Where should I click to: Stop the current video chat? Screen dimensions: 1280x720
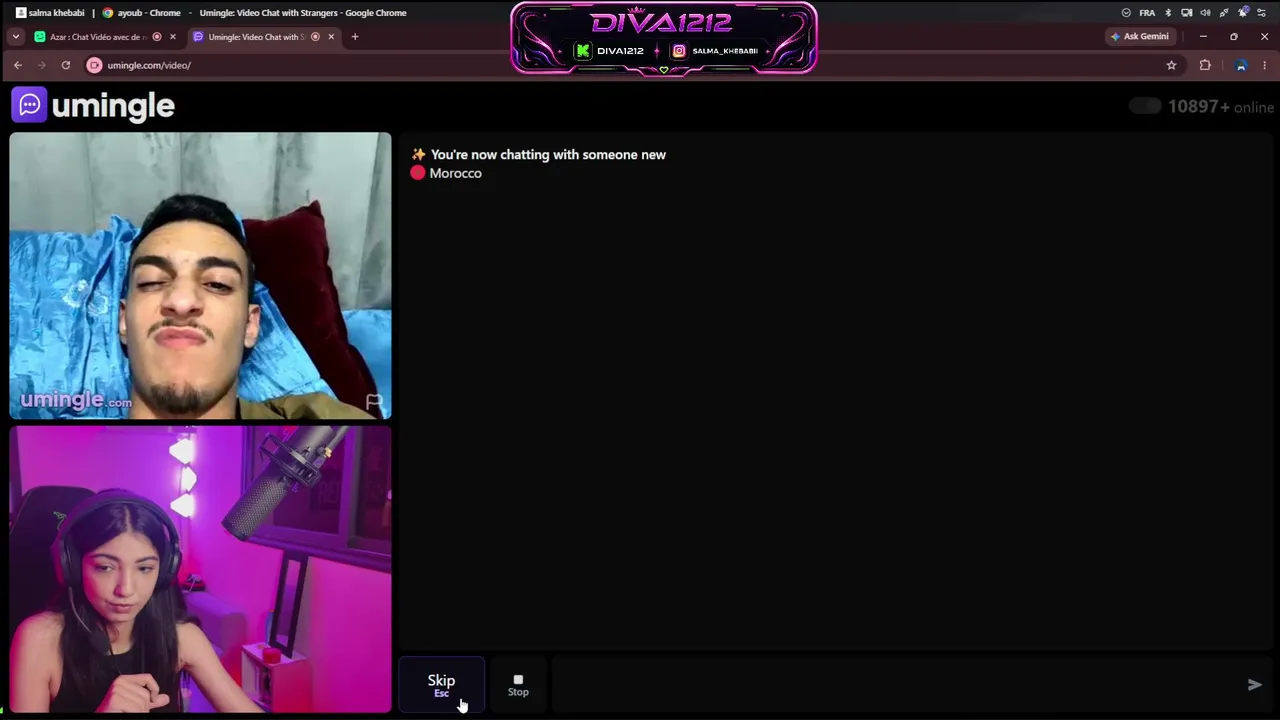point(518,685)
